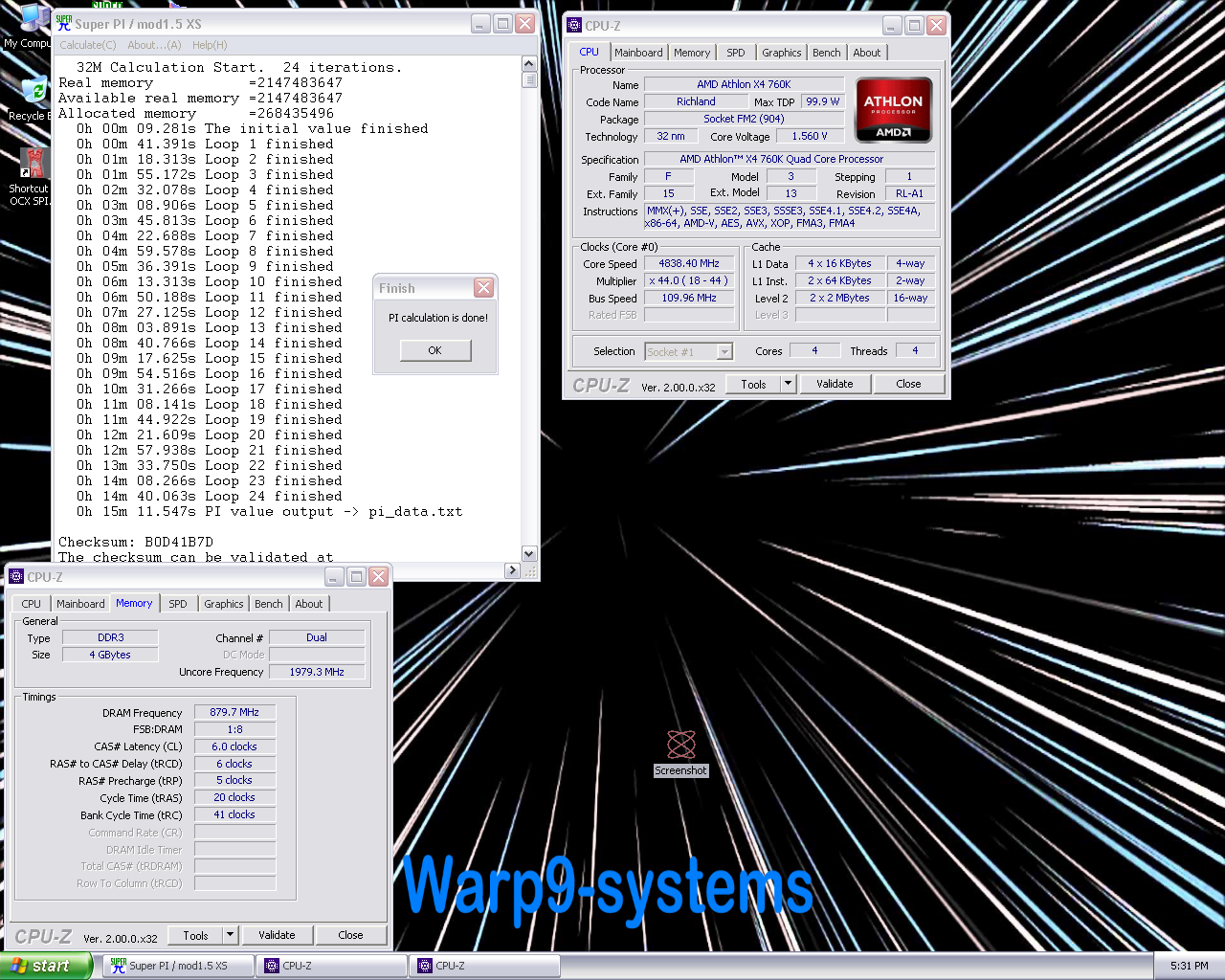Screen dimensions: 1225x980
Task: Select the SPD tab in the bottom CPU-Z window
Action: pyautogui.click(x=178, y=604)
